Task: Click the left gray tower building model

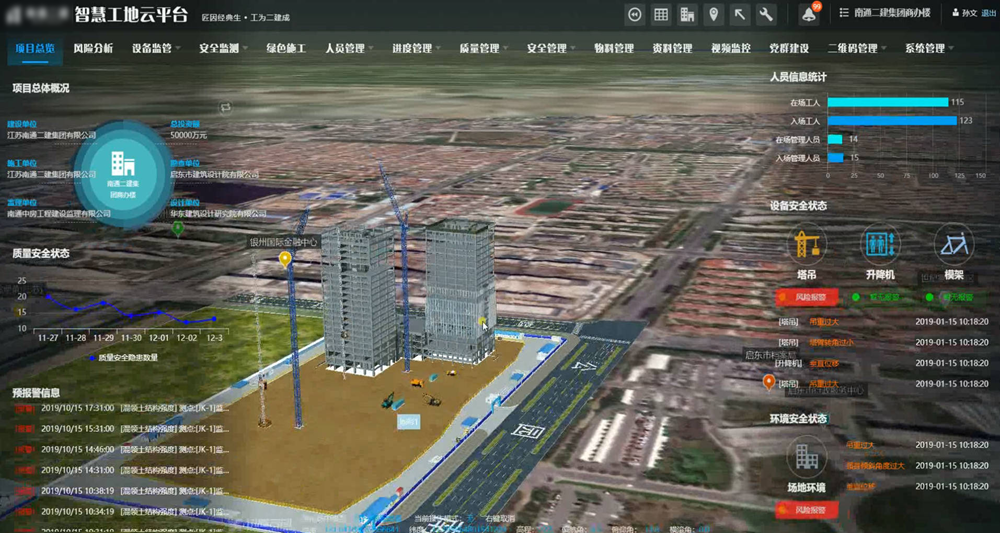Action: point(358,298)
